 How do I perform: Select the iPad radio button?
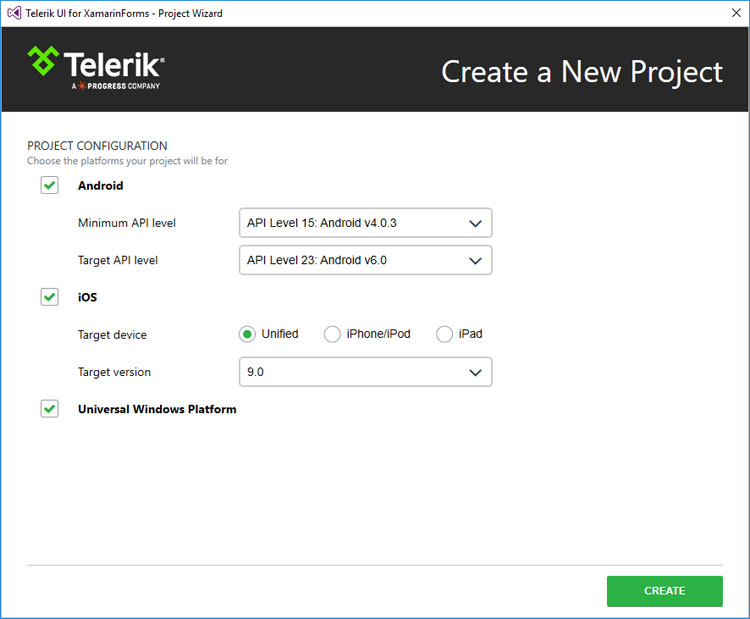pos(444,334)
